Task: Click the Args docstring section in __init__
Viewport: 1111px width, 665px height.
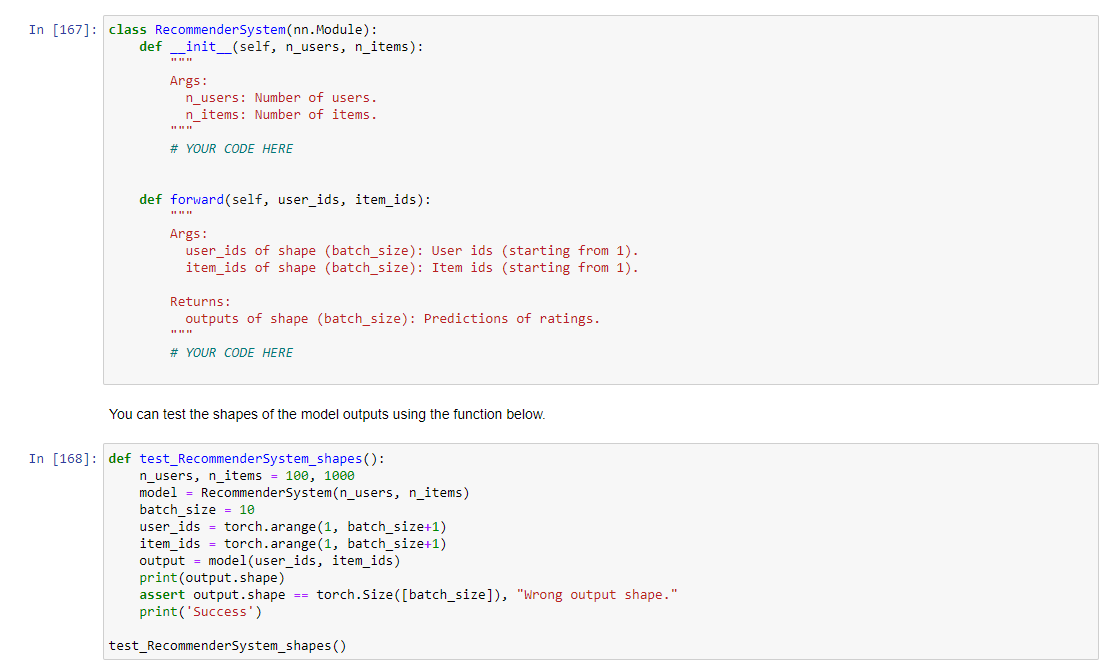Action: pyautogui.click(x=187, y=80)
